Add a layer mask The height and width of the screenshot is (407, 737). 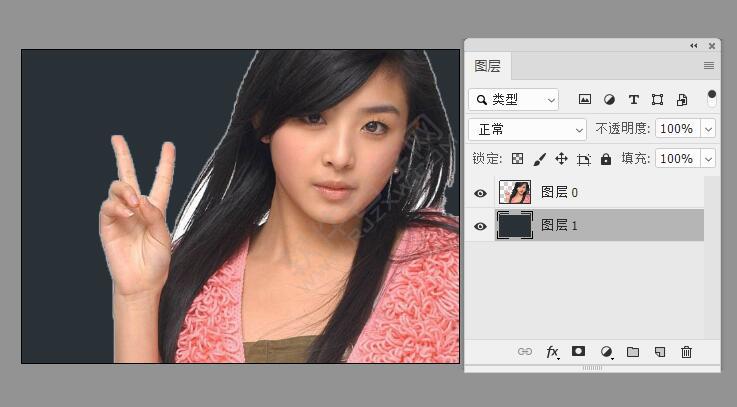(x=578, y=351)
